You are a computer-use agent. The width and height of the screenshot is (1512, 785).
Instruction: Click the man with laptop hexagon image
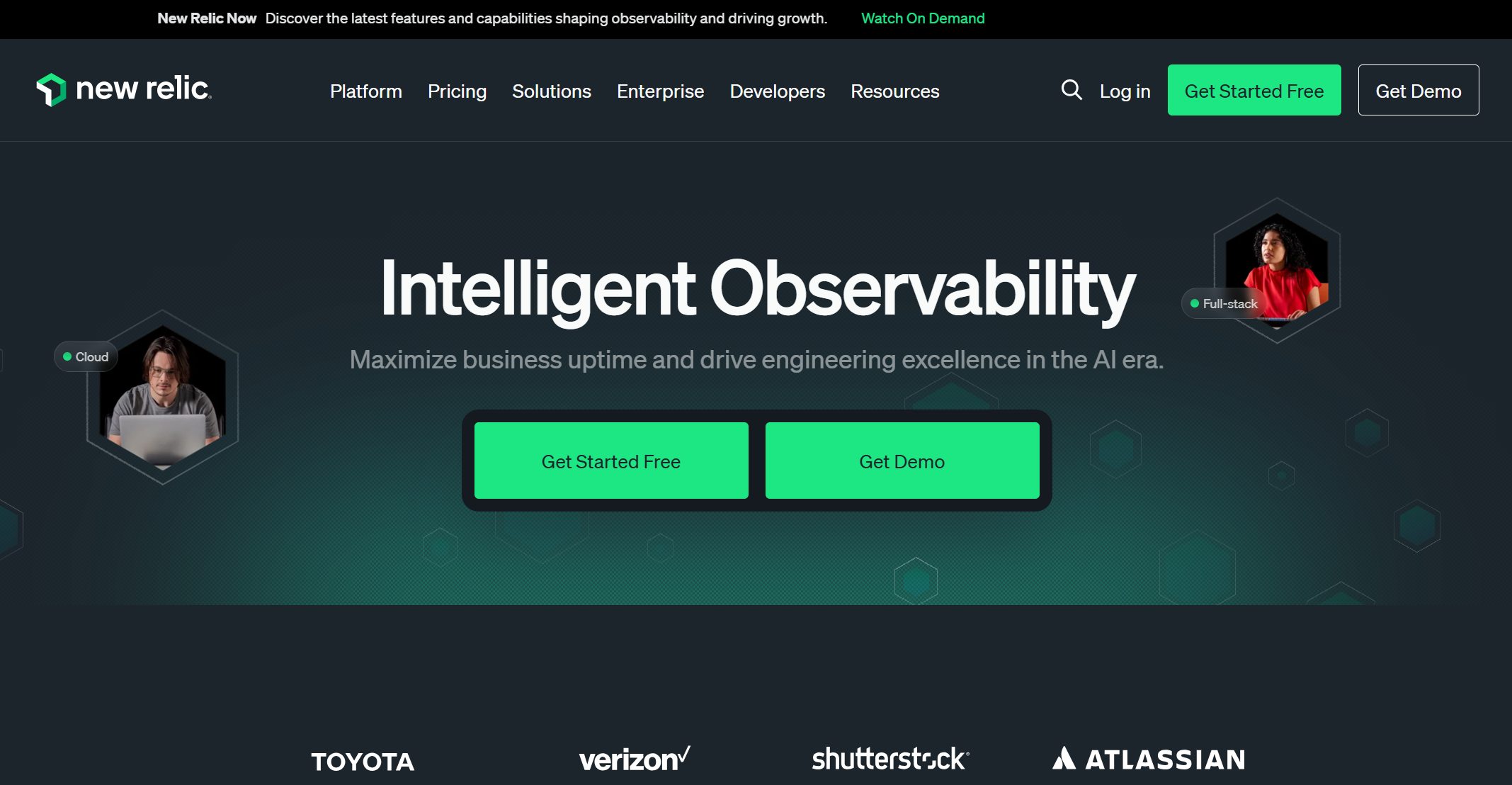point(163,398)
